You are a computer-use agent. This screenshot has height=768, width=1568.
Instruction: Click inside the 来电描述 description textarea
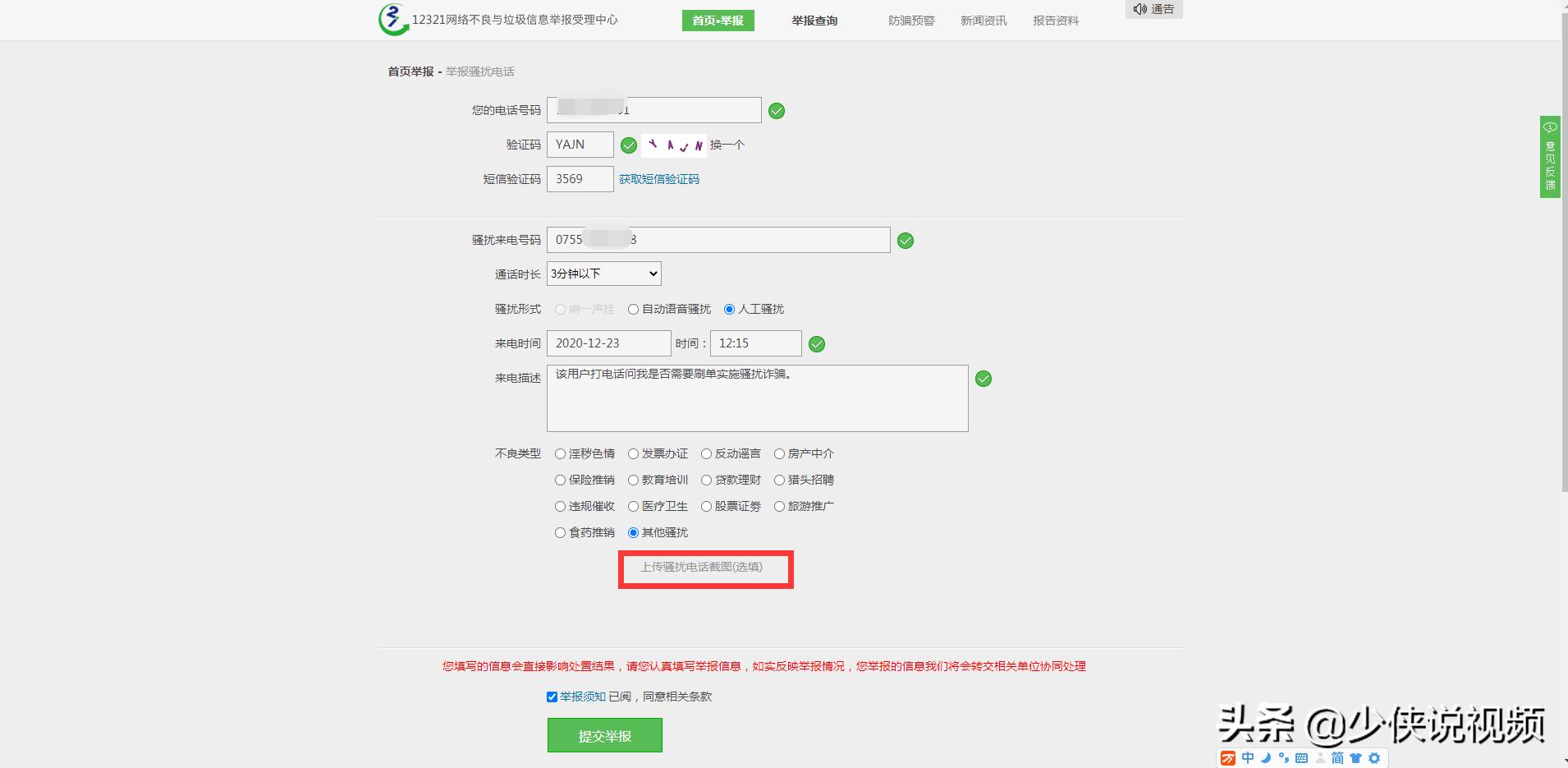point(755,398)
